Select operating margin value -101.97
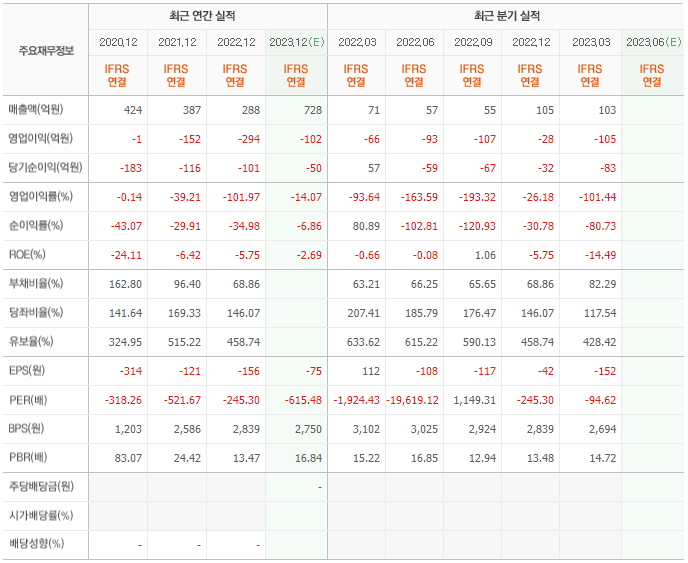Viewport: 688px width, 563px height. pyautogui.click(x=241, y=197)
